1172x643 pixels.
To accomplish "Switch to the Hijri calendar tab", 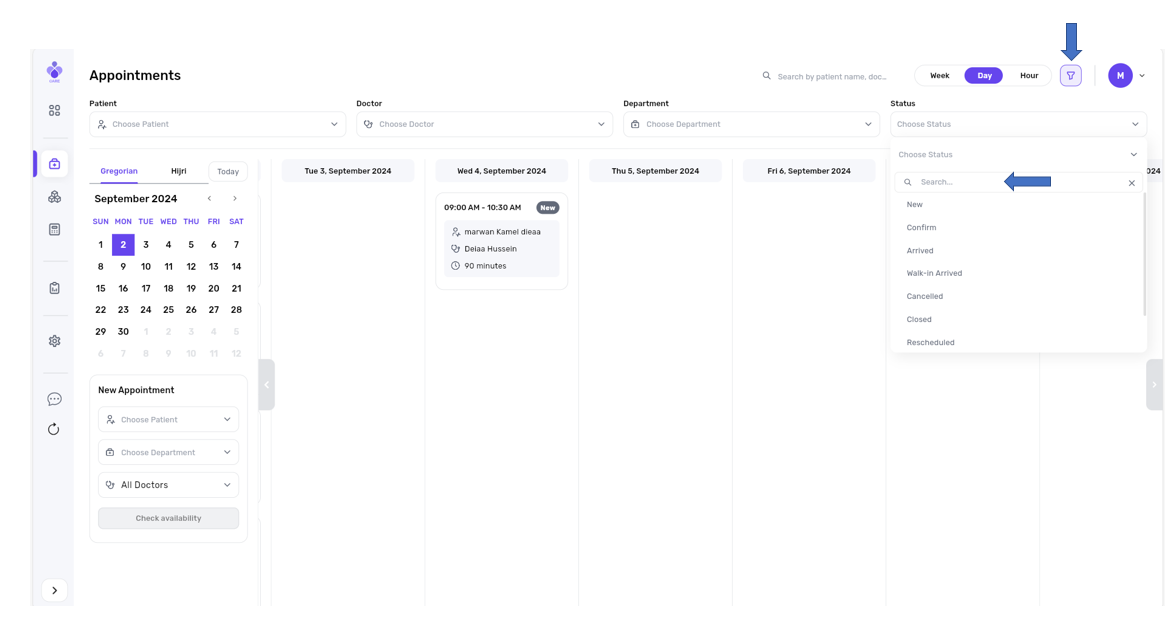I will [179, 171].
